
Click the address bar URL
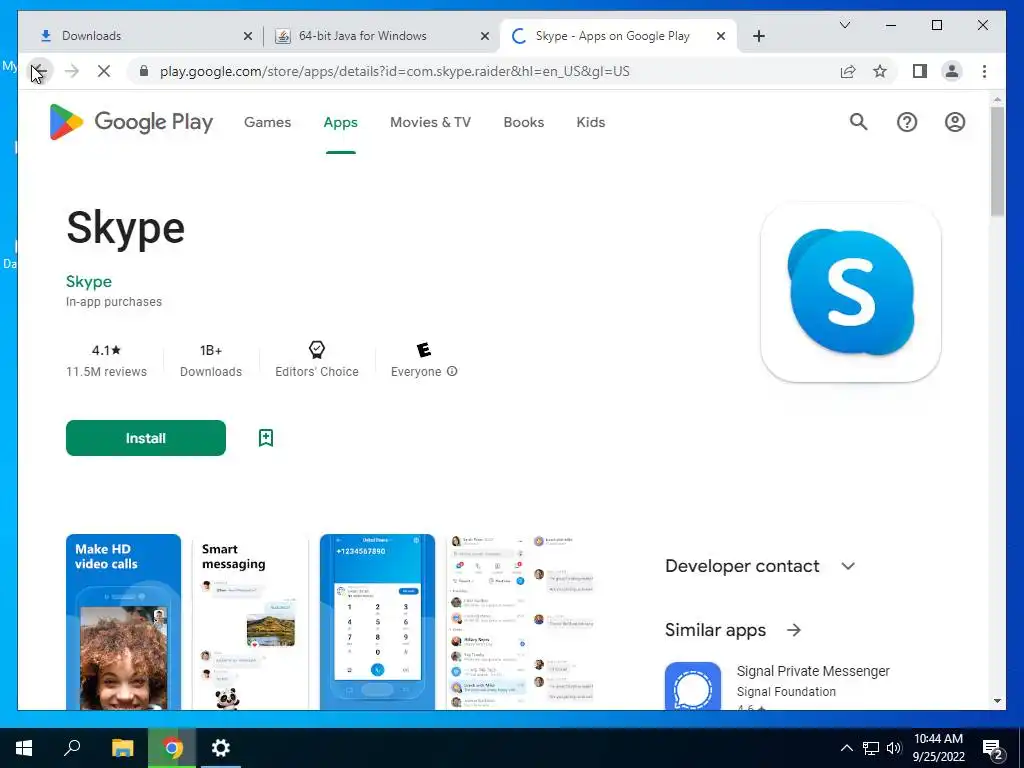tap(394, 71)
